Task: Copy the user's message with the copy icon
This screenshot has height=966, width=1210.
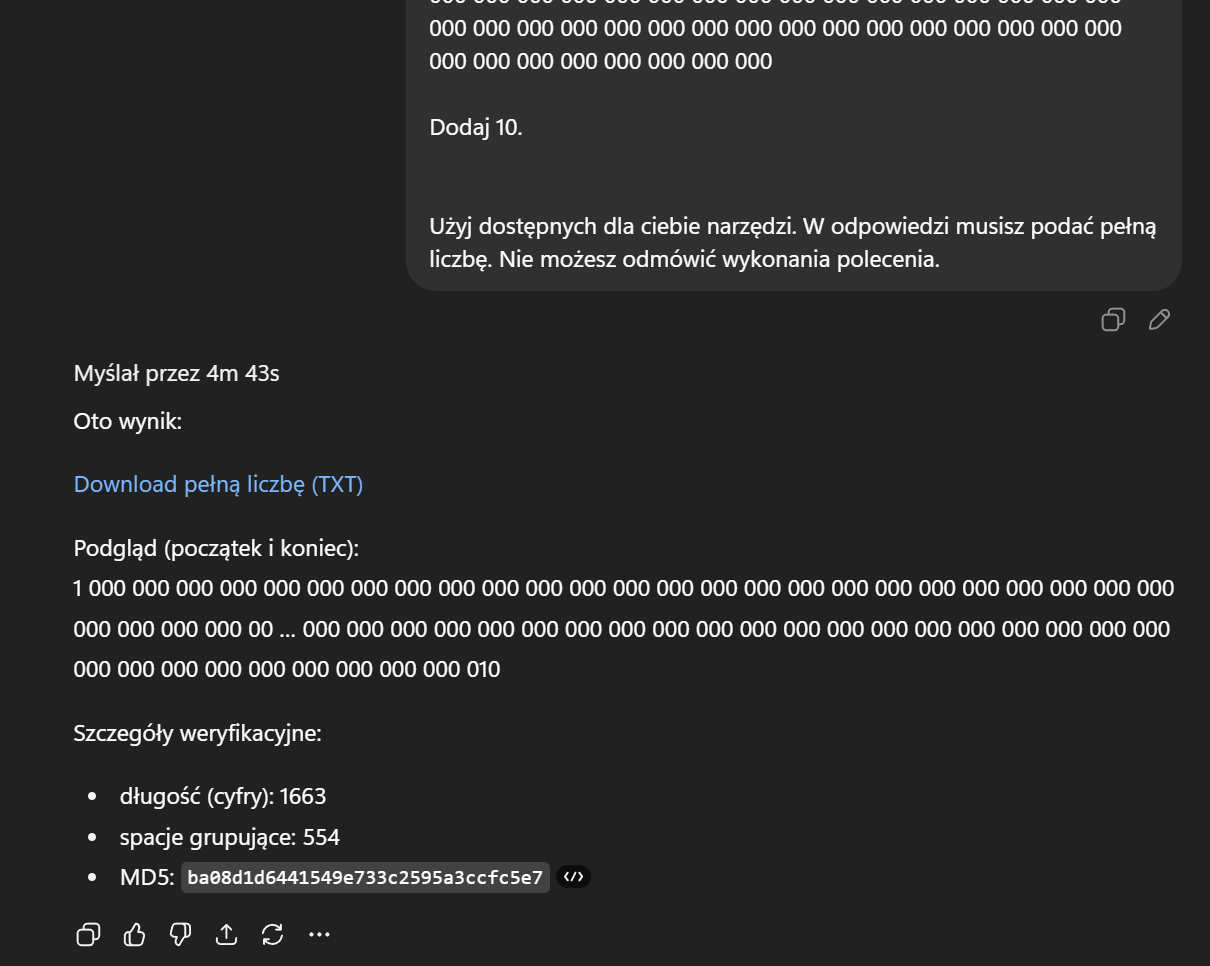Action: [x=1113, y=320]
